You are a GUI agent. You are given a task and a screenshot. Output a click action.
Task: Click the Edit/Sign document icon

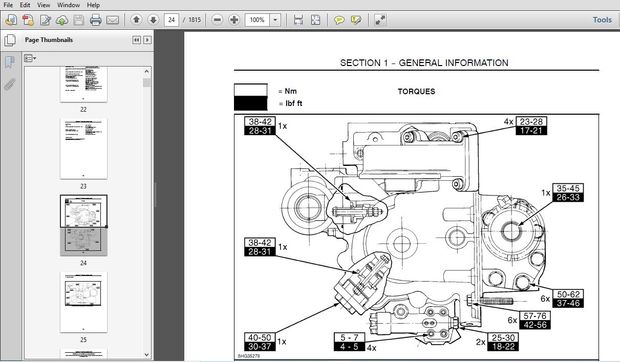click(x=45, y=20)
